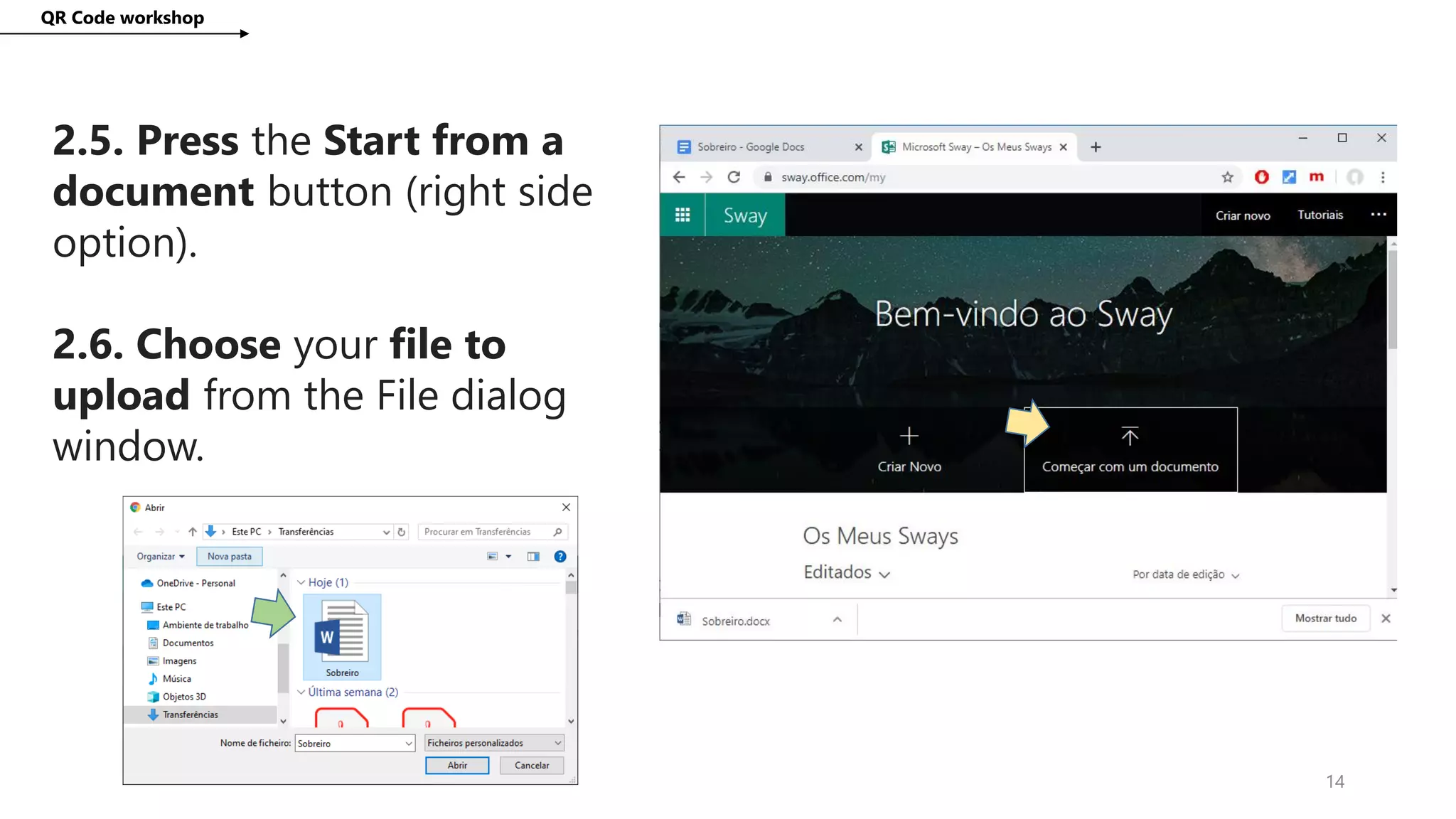
Task: Close the downloads bar
Action: pos(1386,619)
